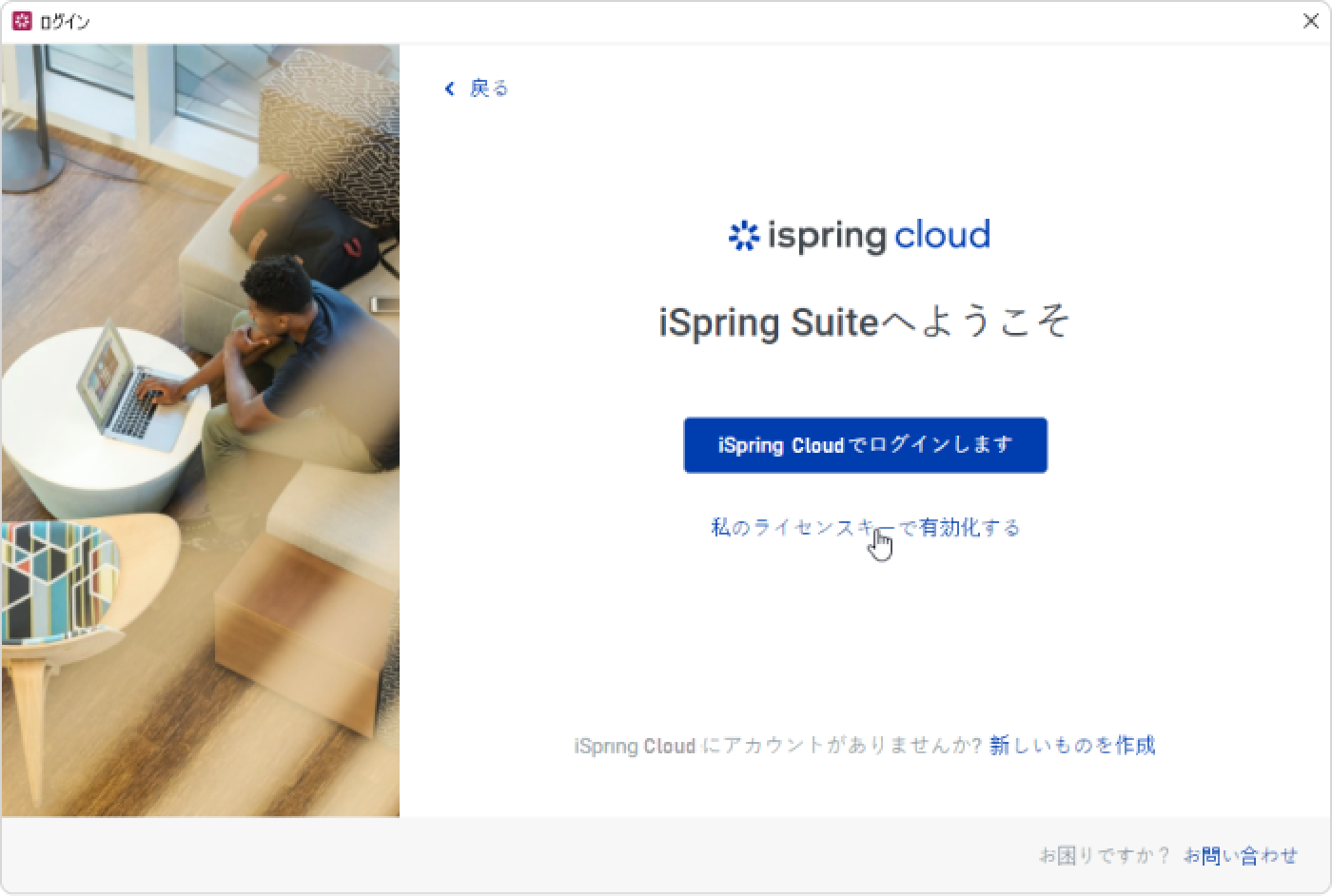Click the ログイン title bar text

pyautogui.click(x=65, y=21)
